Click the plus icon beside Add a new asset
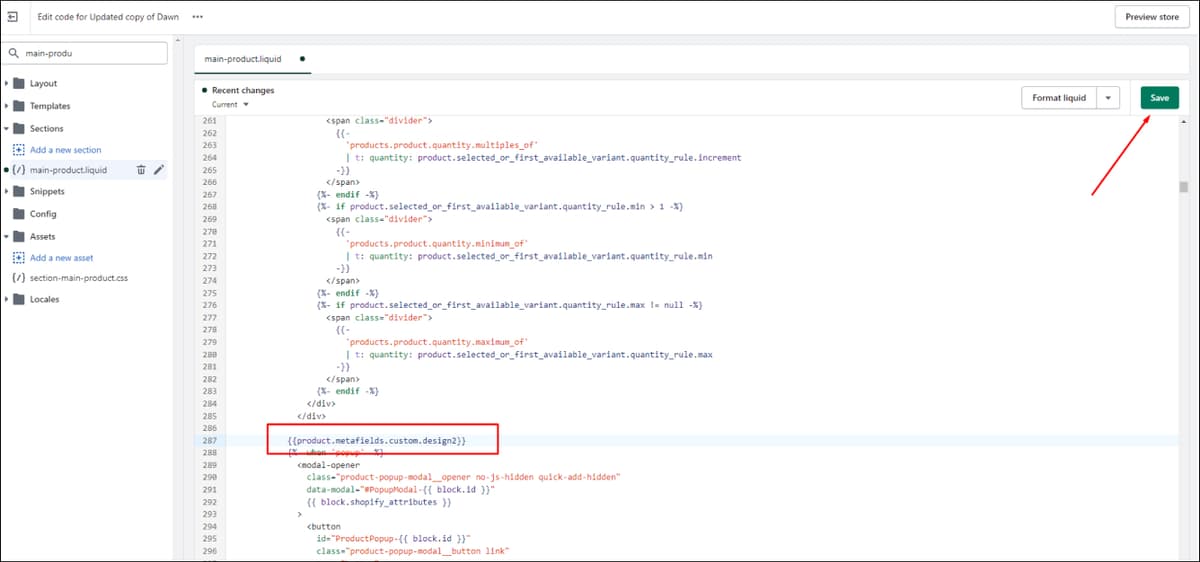1200x562 pixels. coord(19,258)
